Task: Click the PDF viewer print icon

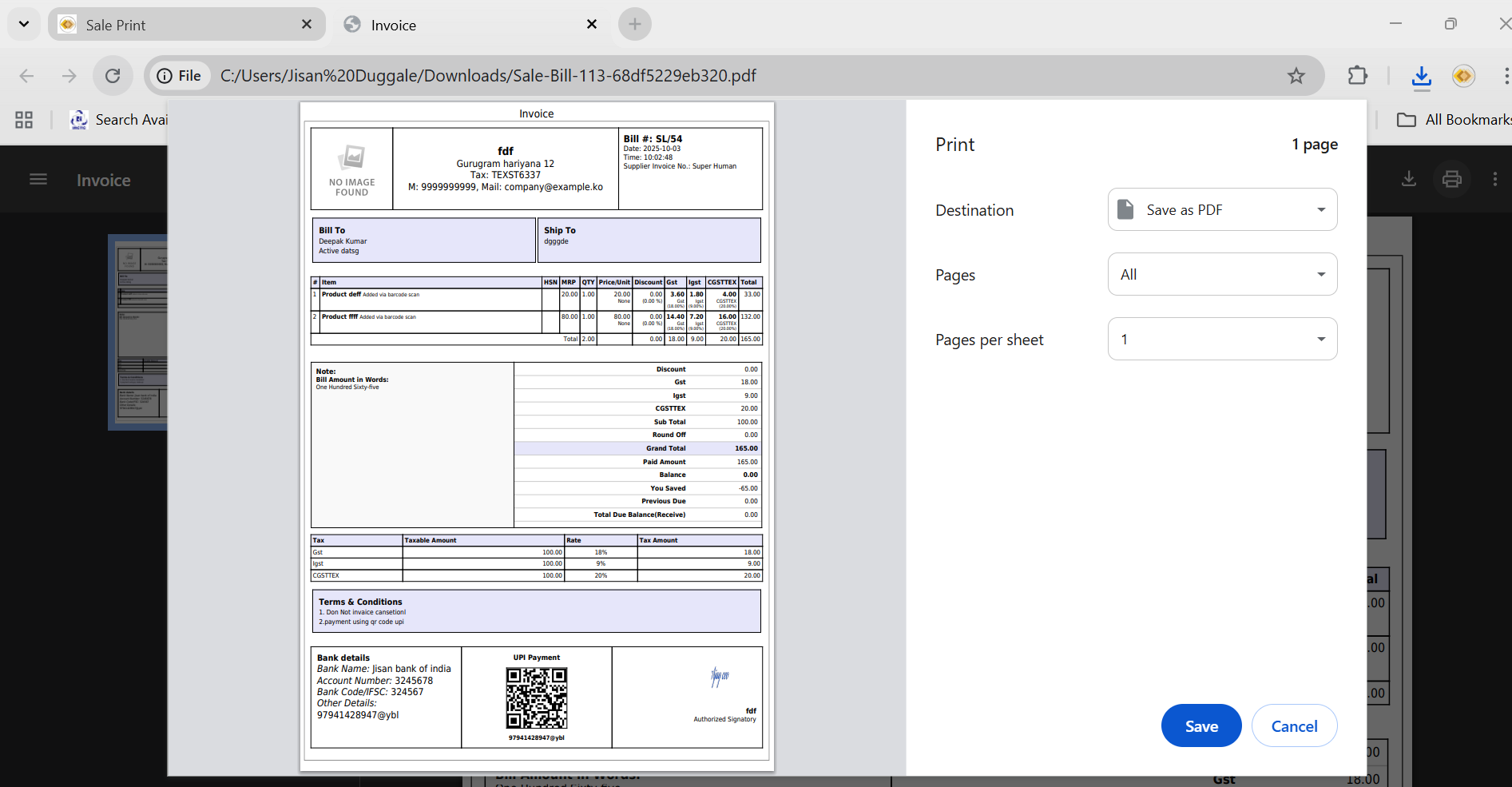Action: pyautogui.click(x=1451, y=179)
